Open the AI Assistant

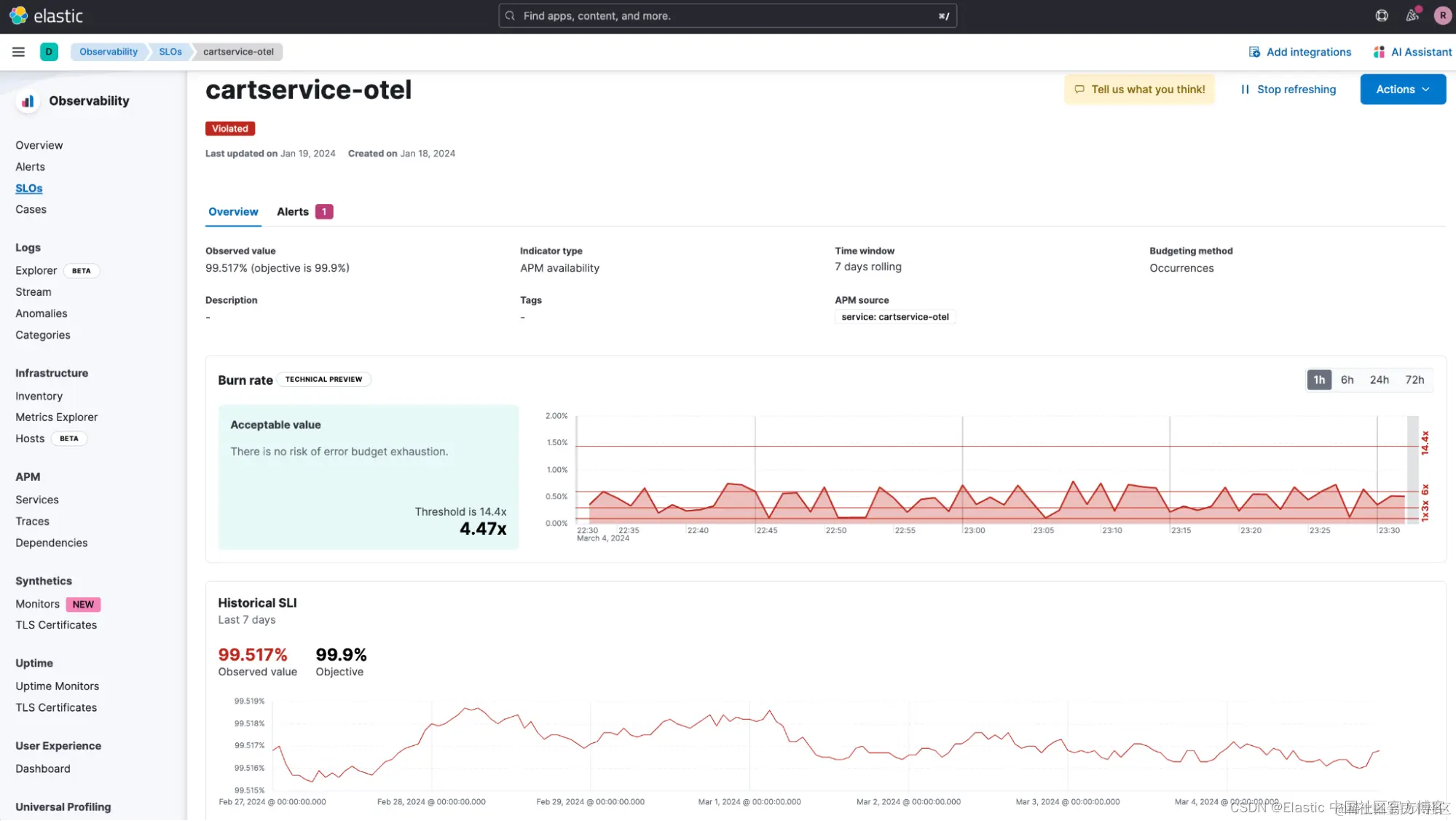click(1412, 52)
